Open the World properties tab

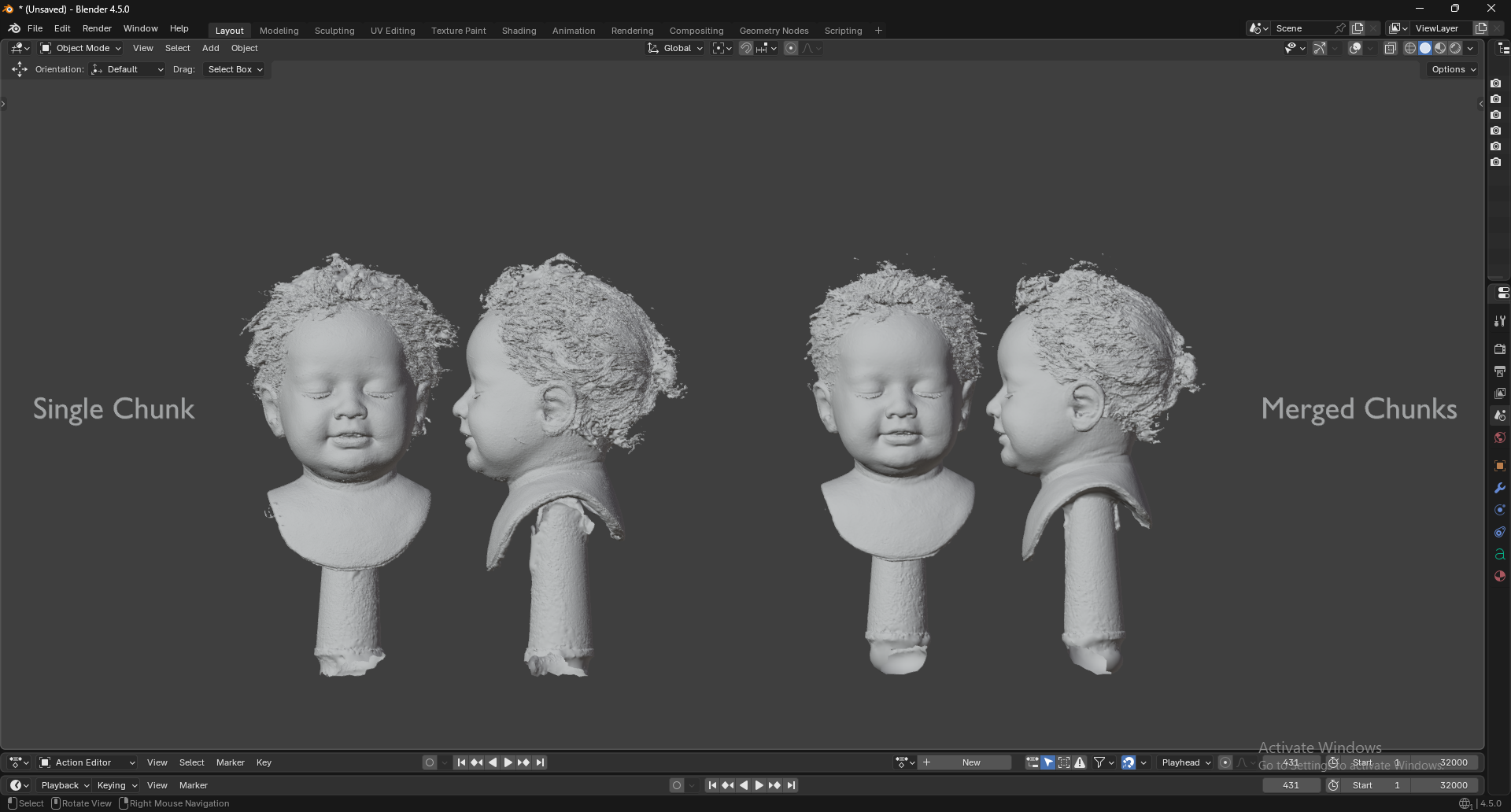1499,437
